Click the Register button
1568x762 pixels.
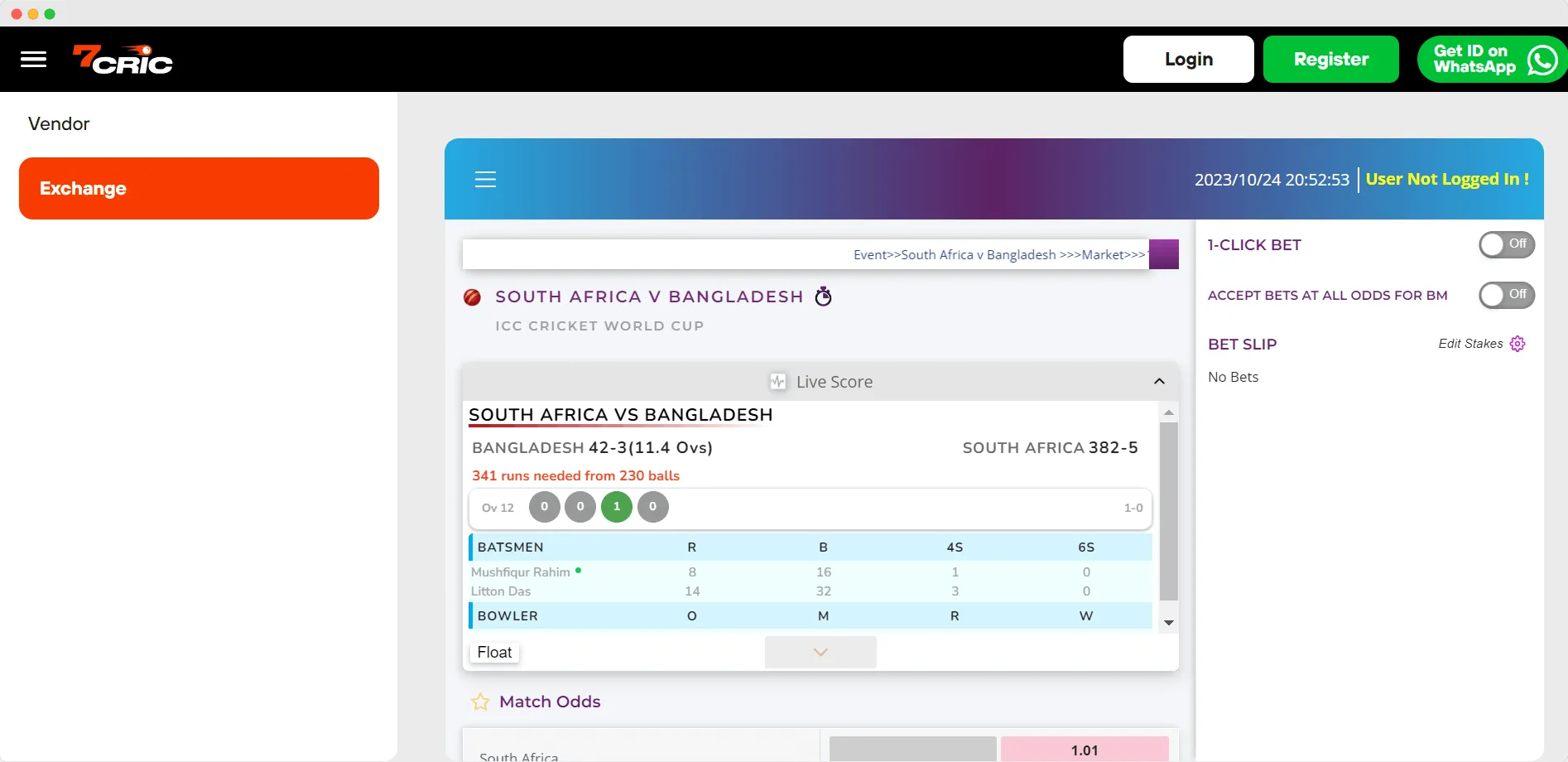(x=1331, y=59)
